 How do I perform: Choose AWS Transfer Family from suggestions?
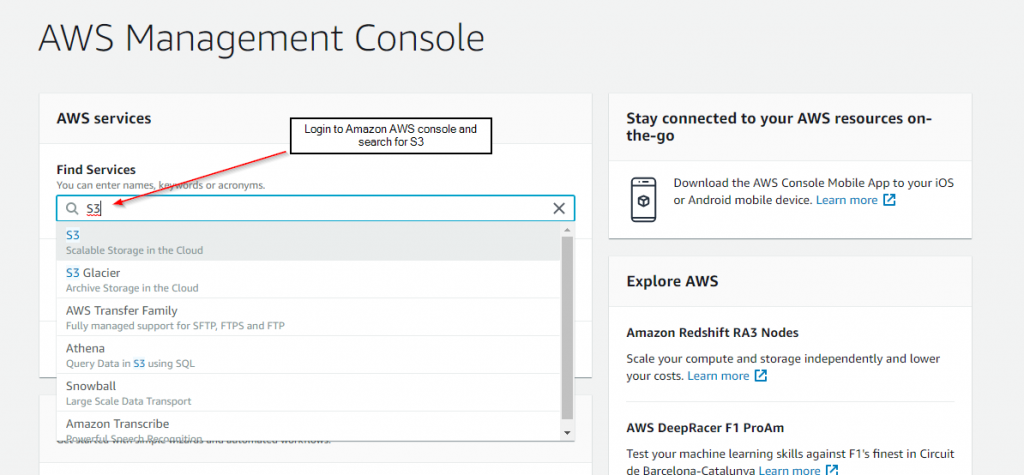click(x=308, y=318)
